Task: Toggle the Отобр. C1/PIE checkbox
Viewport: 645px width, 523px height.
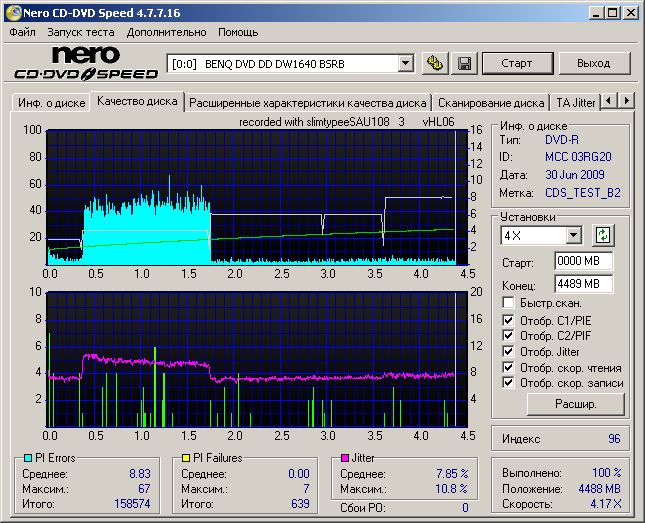Action: click(x=509, y=320)
